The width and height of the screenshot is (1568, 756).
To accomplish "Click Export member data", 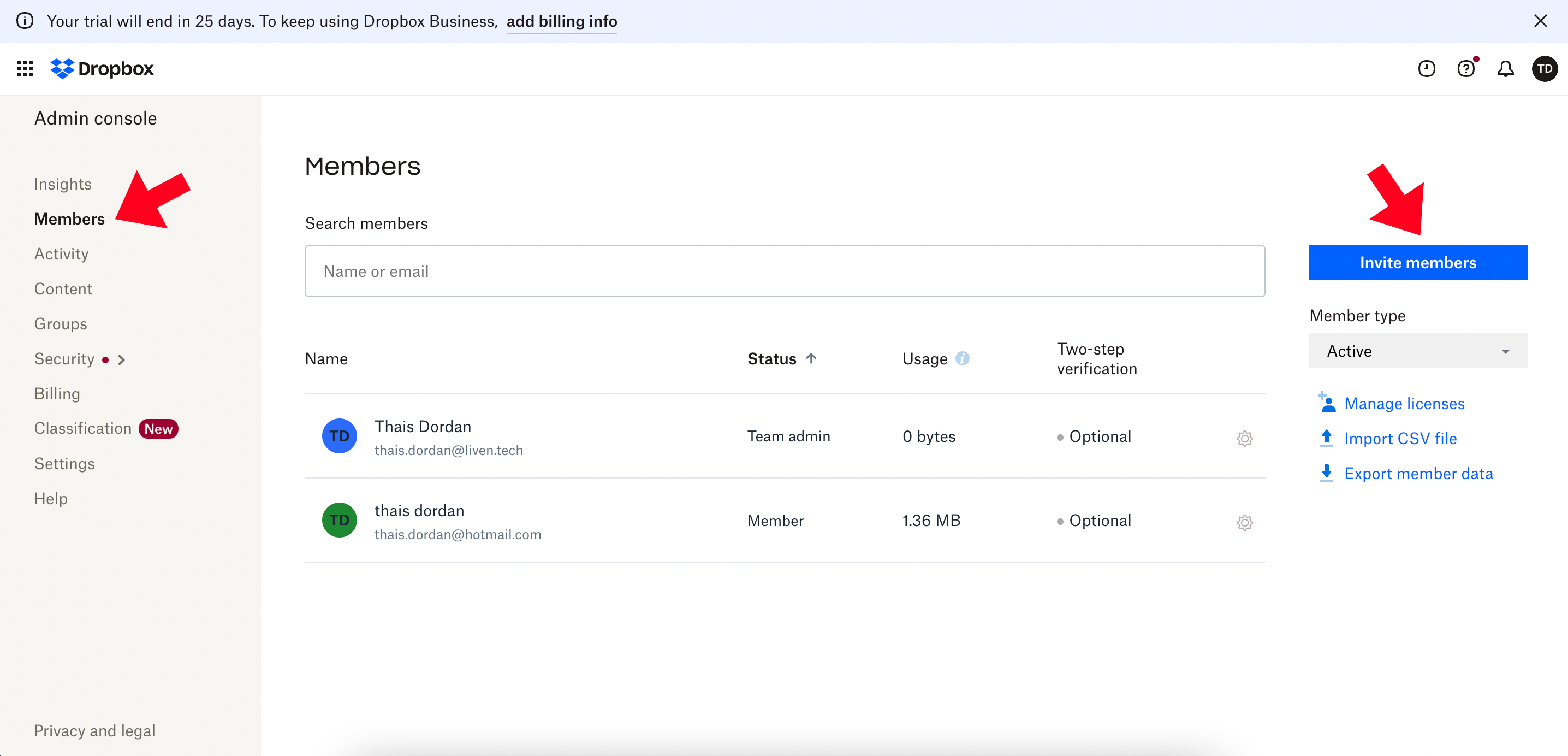I will point(1418,474).
